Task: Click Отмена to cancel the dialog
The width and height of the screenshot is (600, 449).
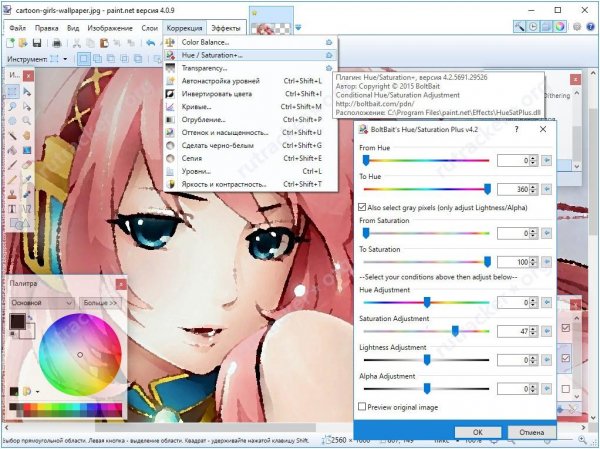Action: [x=532, y=432]
